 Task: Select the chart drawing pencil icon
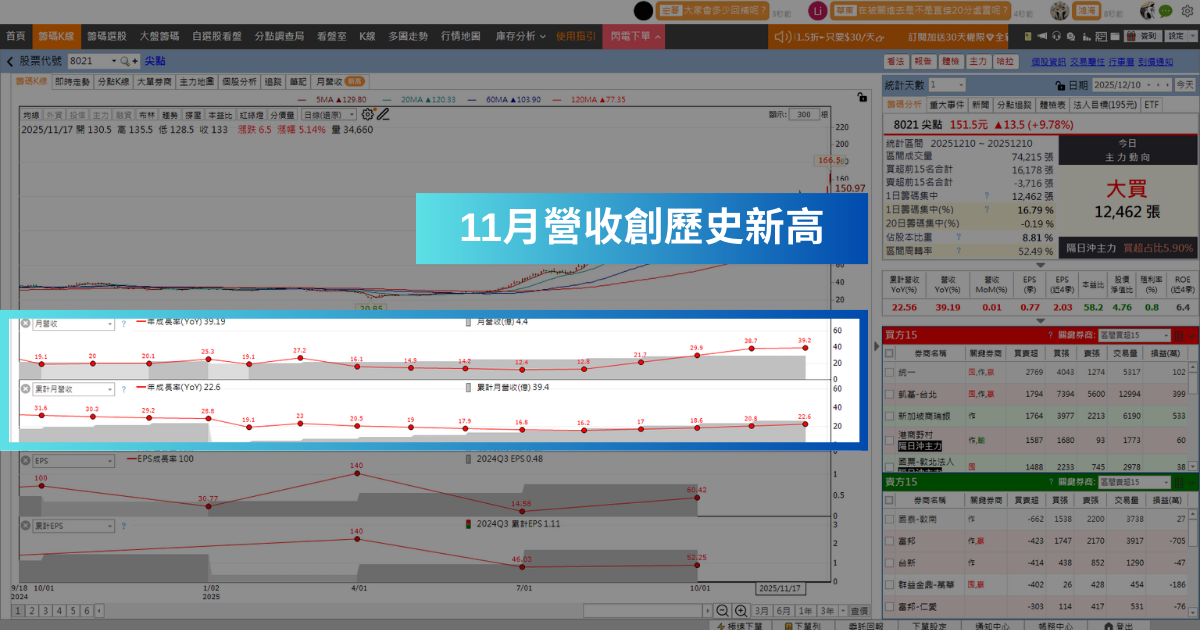(x=384, y=113)
